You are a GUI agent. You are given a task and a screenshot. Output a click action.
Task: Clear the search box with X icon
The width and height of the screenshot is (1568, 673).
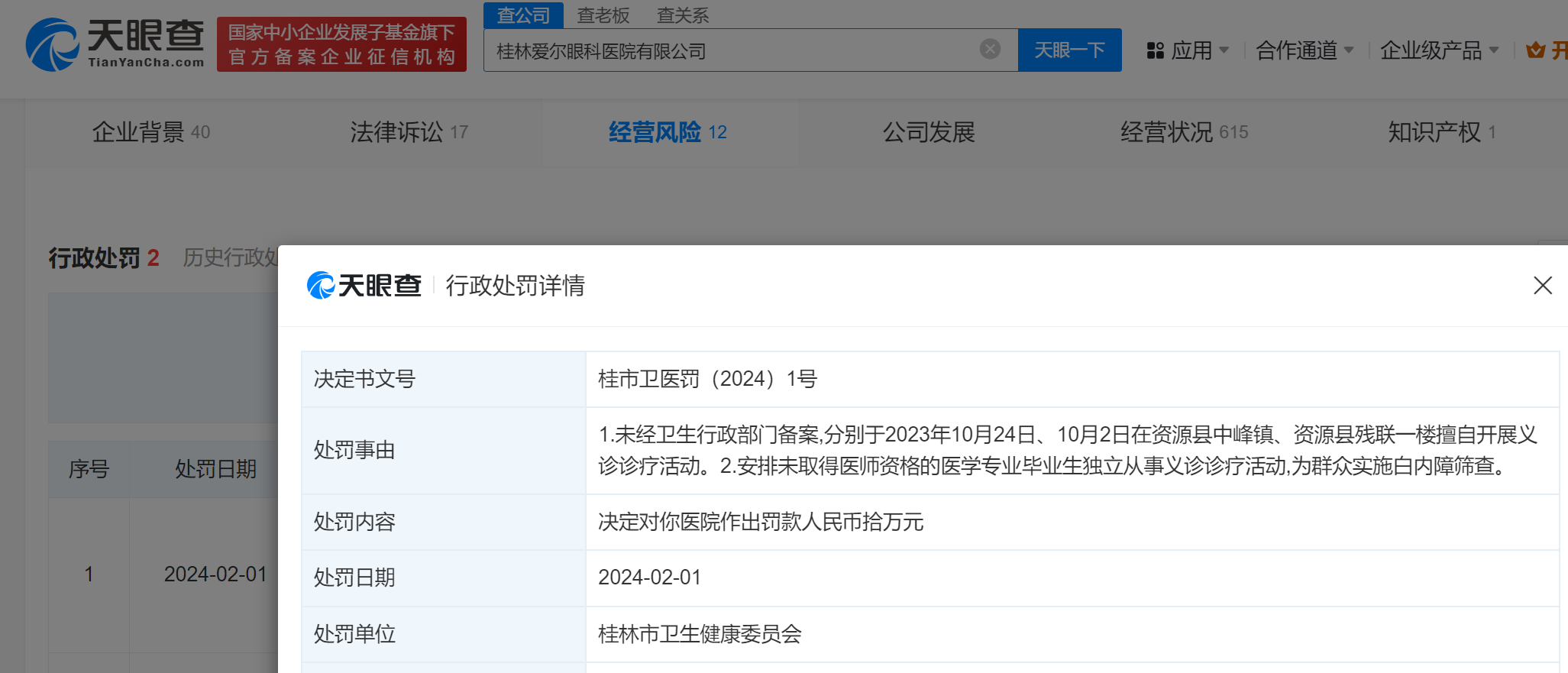pyautogui.click(x=990, y=50)
